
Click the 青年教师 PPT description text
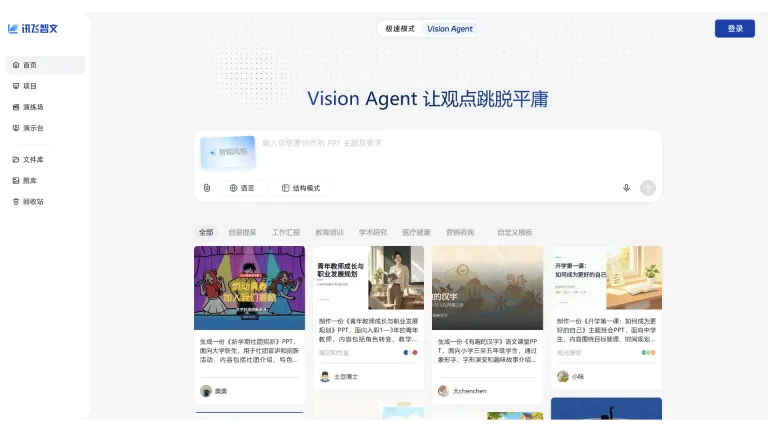click(x=368, y=330)
